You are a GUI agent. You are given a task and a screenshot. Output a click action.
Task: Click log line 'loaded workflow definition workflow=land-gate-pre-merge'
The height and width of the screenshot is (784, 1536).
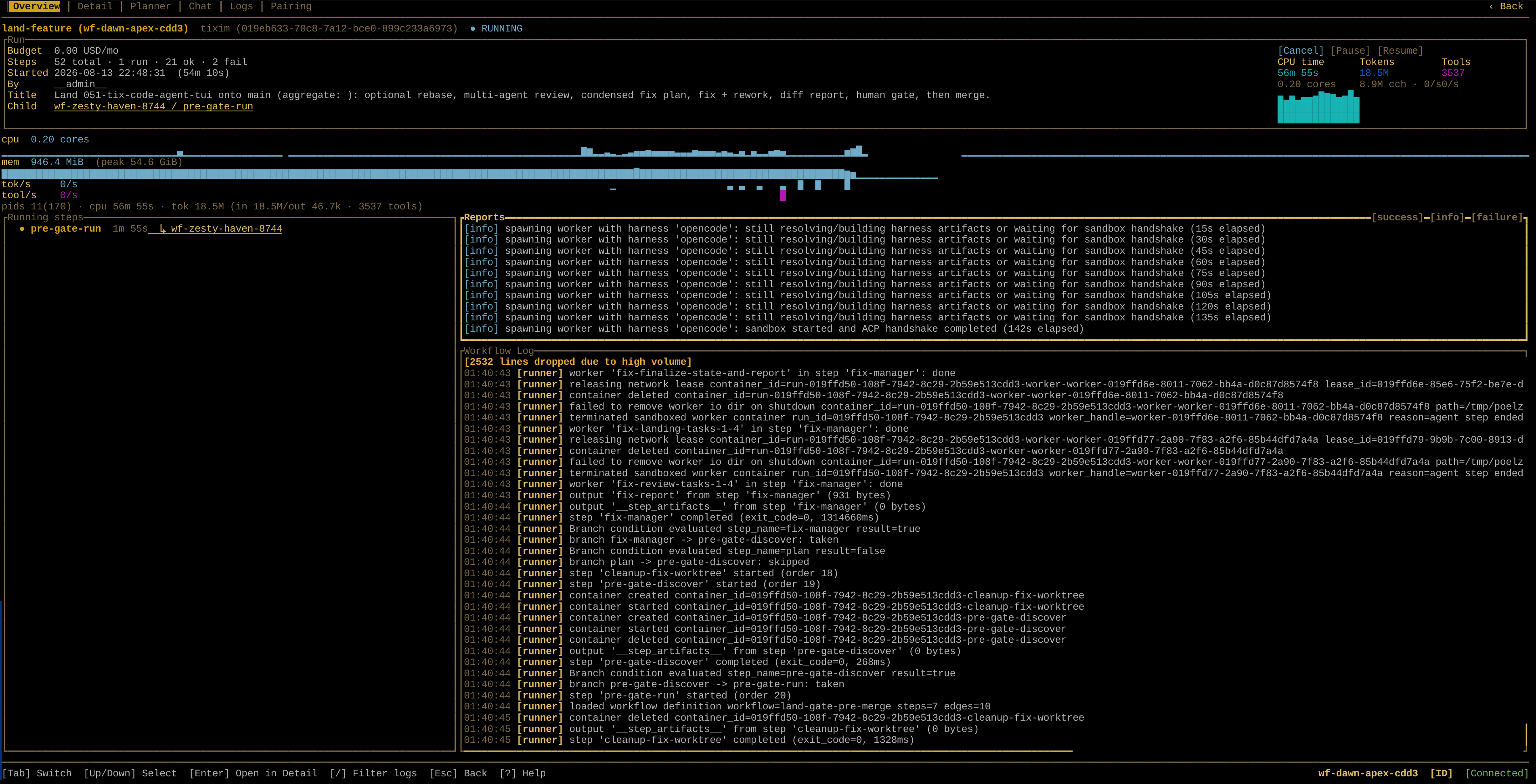[727, 707]
